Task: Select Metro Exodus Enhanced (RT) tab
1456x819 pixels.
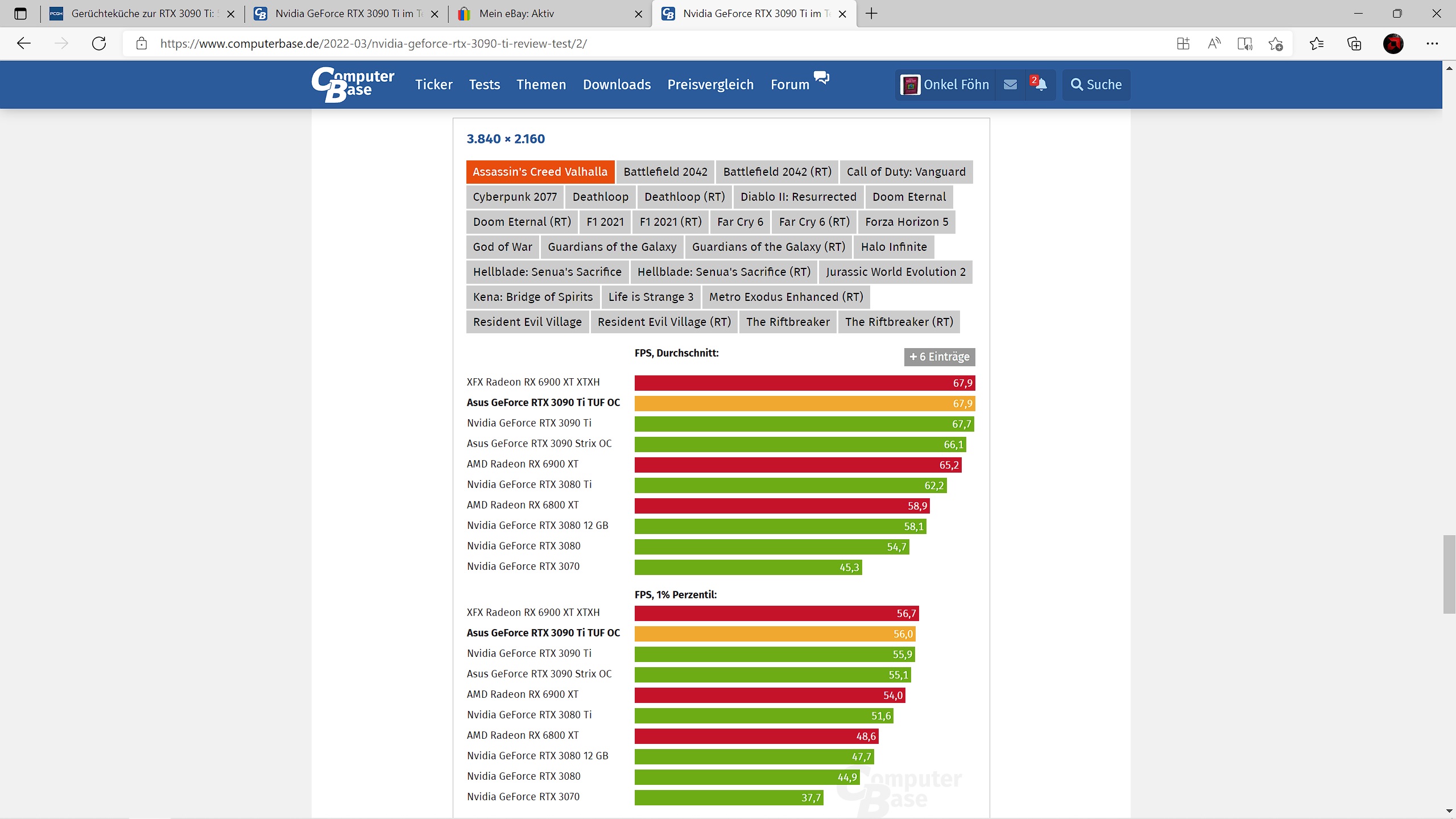Action: pyautogui.click(x=786, y=297)
